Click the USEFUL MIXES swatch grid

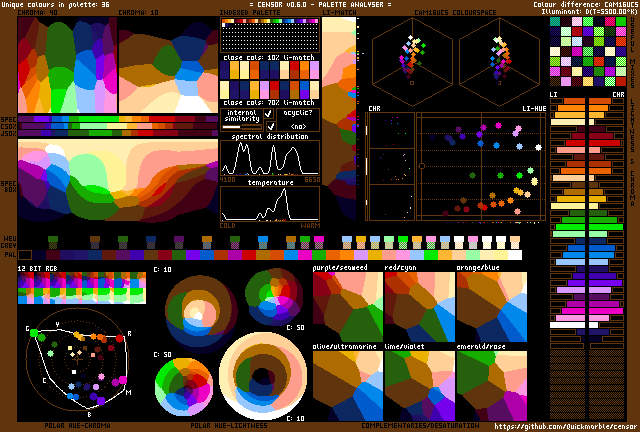pos(588,51)
